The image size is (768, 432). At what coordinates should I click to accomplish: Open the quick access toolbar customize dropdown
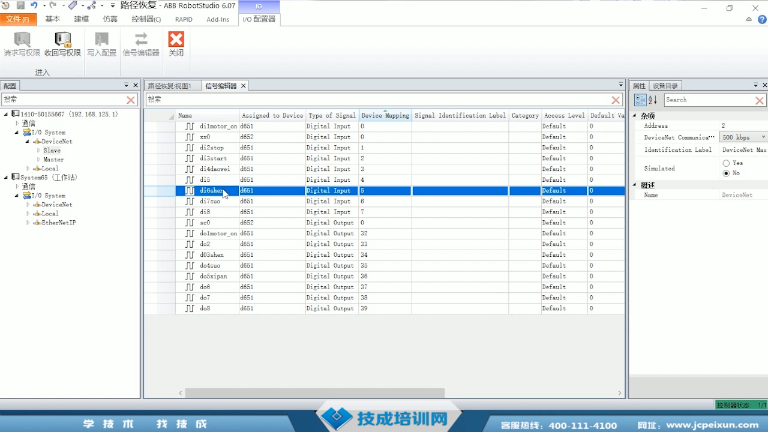pyautogui.click(x=112, y=5)
